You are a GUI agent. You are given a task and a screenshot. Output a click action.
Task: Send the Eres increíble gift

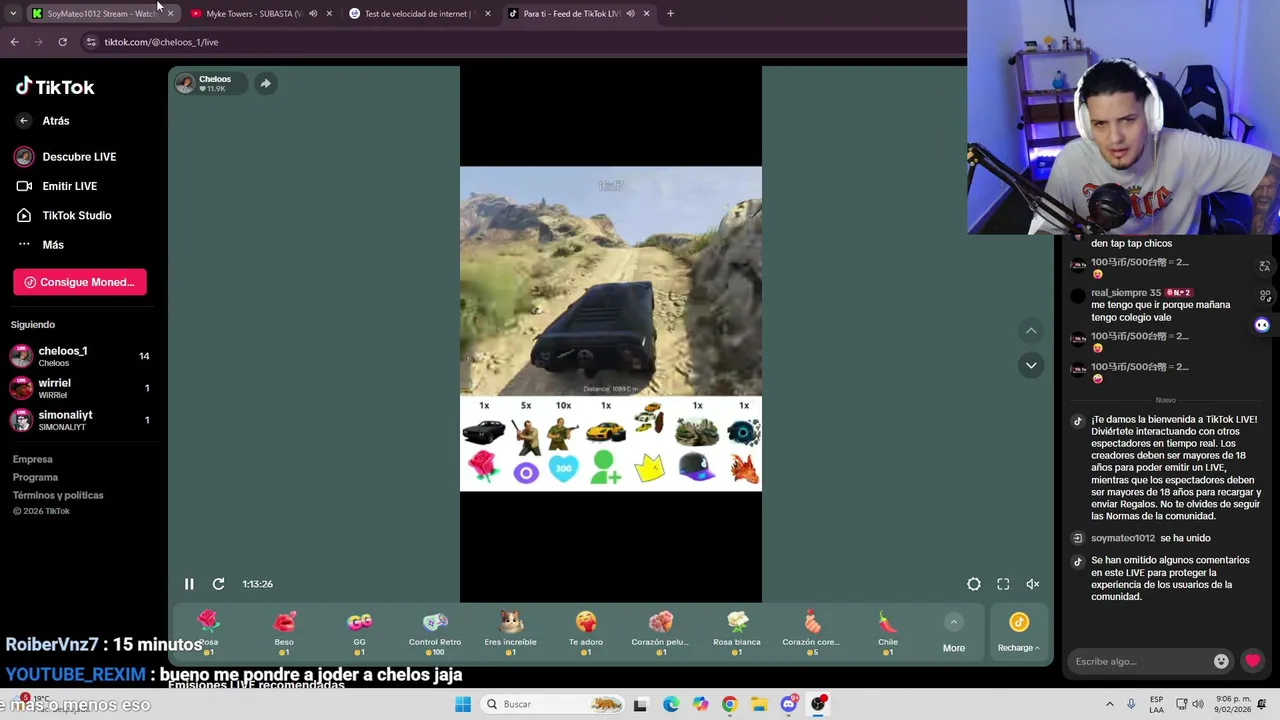(x=510, y=632)
